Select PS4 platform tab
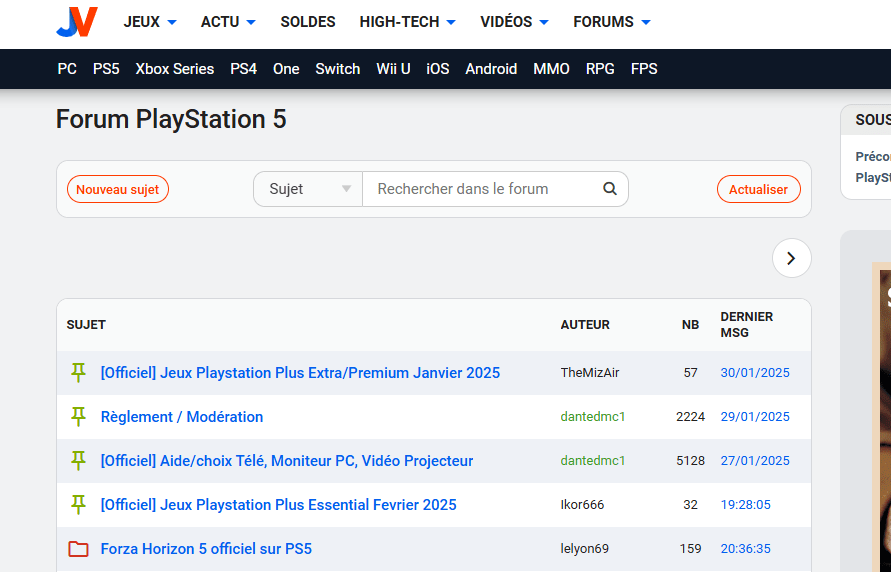This screenshot has height=572, width=891. coord(243,69)
